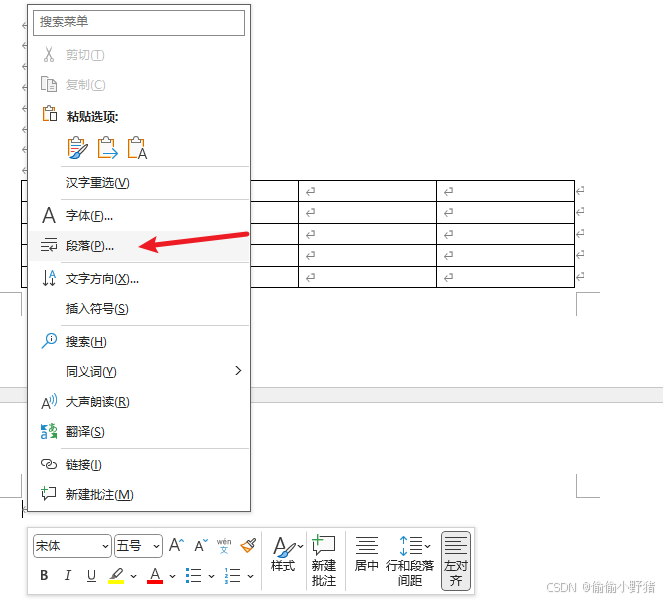Open the 段落(P)... paragraph dialog
Viewport: 663px width, 601px height.
click(139, 246)
